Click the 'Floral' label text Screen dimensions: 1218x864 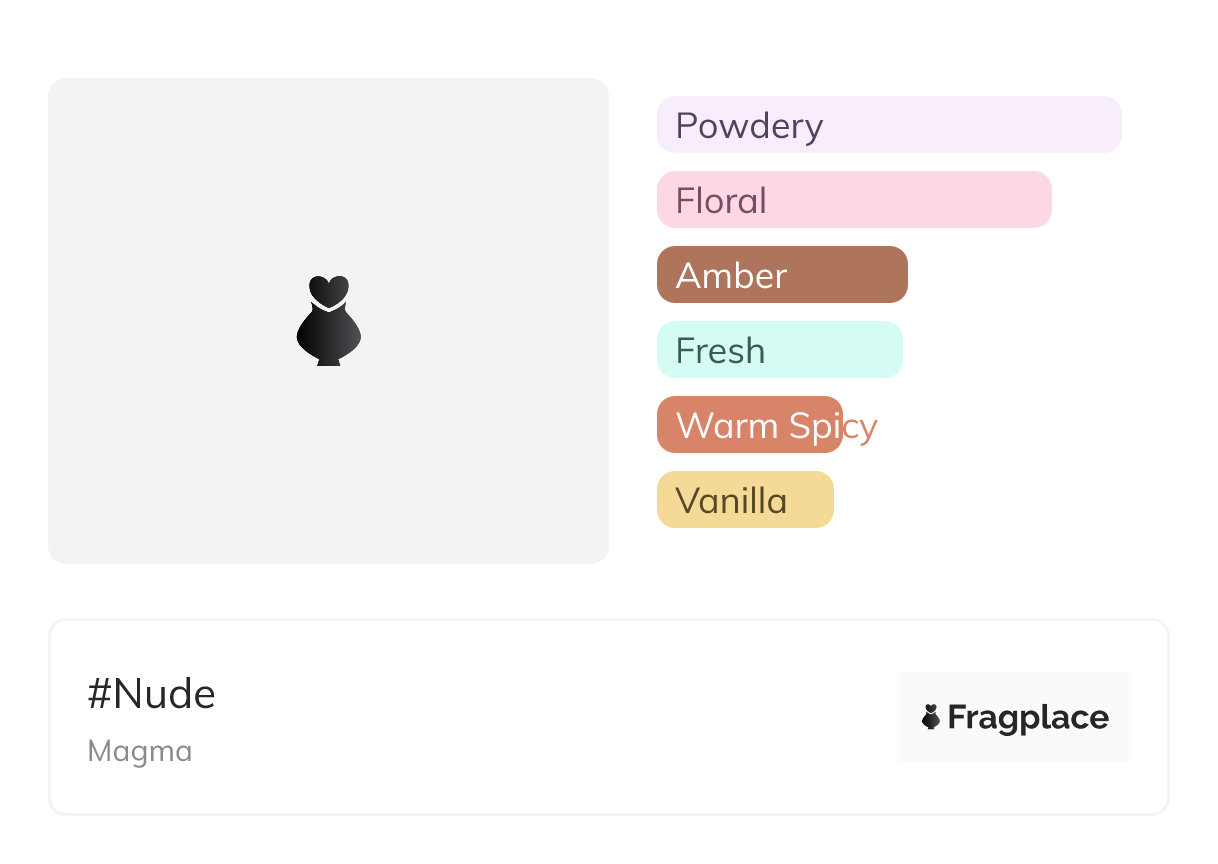pyautogui.click(x=721, y=201)
